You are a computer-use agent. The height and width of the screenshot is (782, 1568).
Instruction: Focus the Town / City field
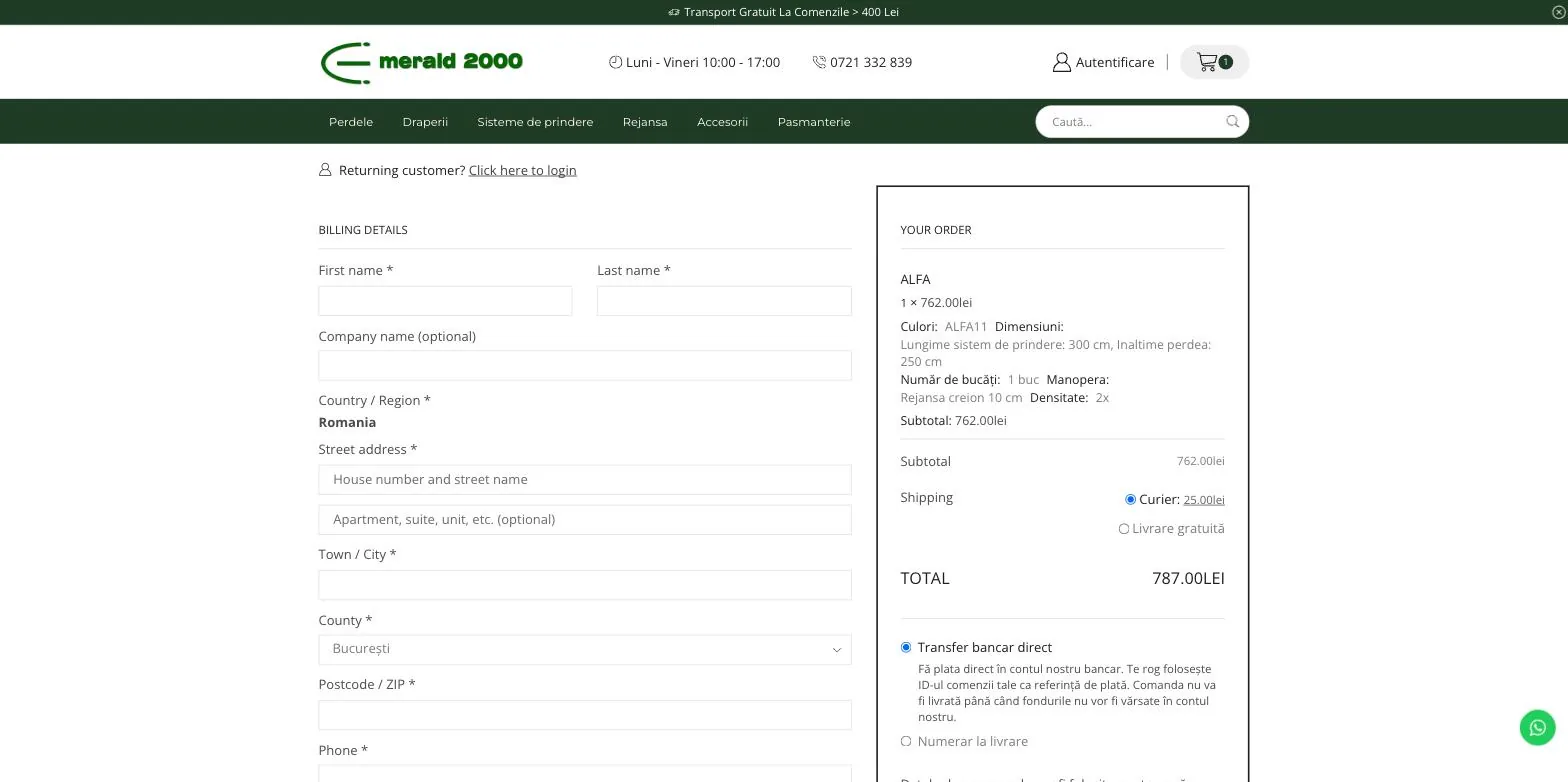tap(585, 585)
